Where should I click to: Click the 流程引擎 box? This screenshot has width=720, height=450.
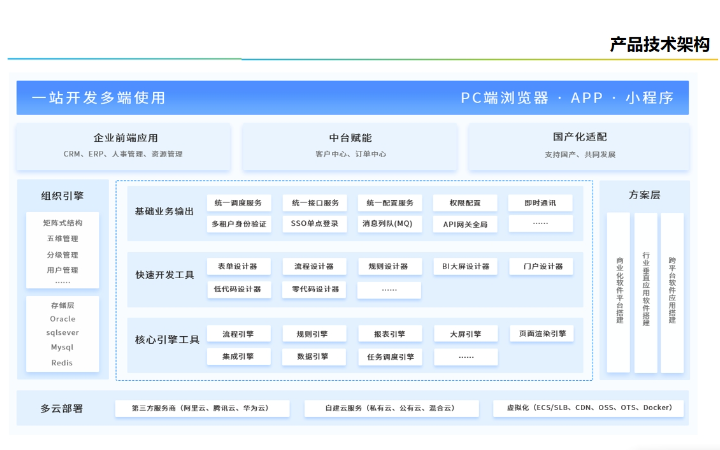[238, 334]
